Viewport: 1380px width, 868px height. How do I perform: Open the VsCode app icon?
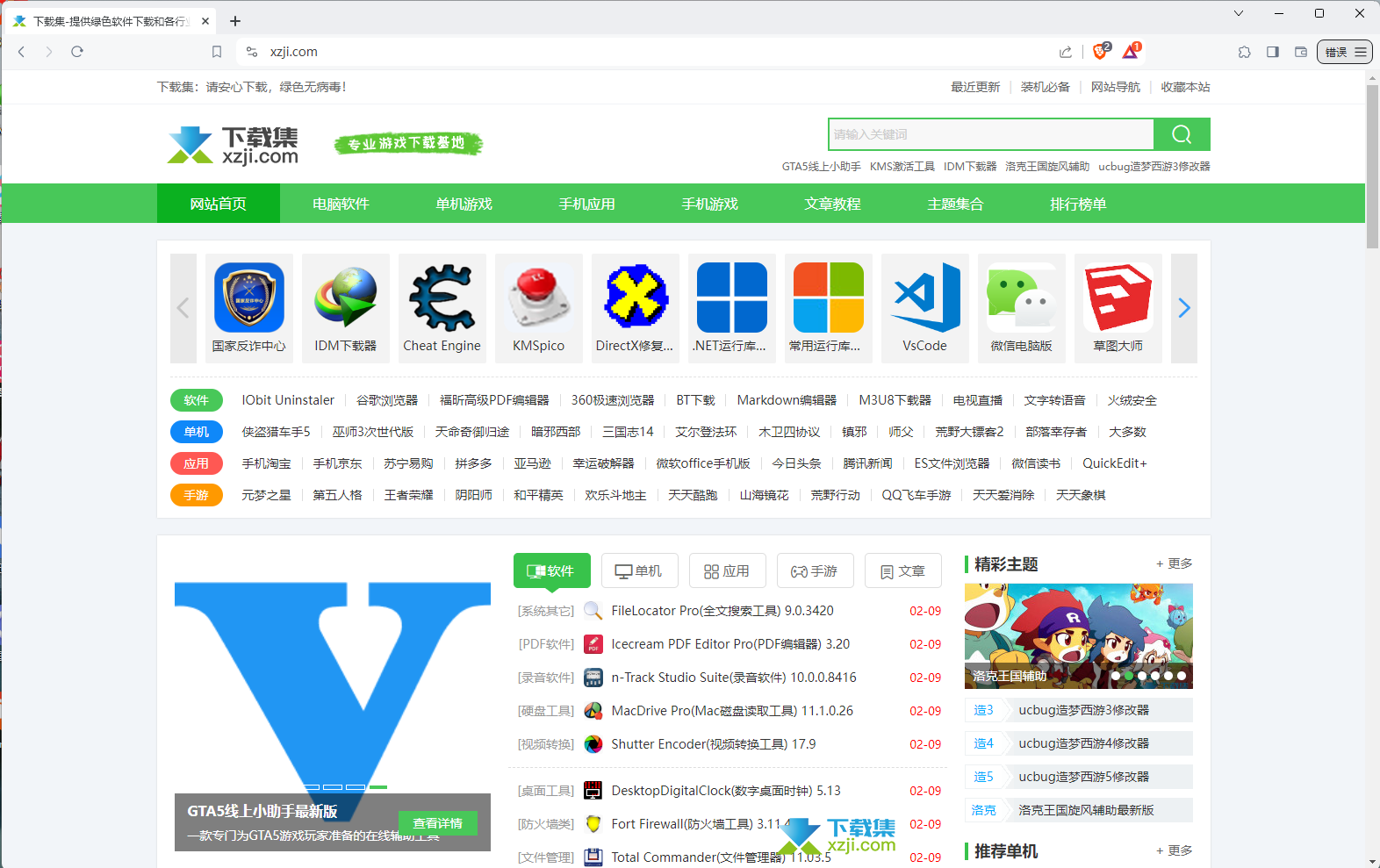coord(924,298)
